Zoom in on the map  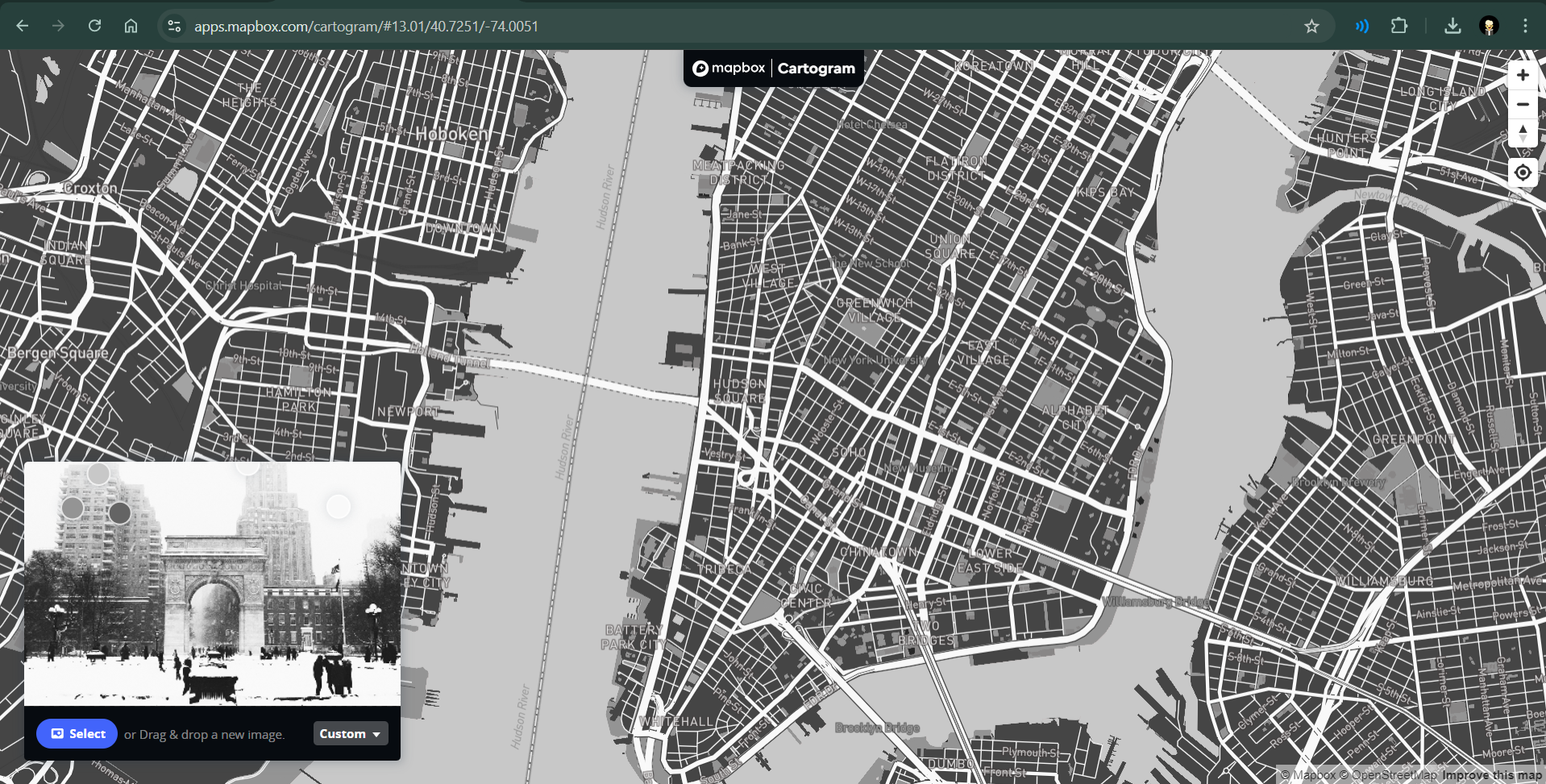pyautogui.click(x=1523, y=75)
